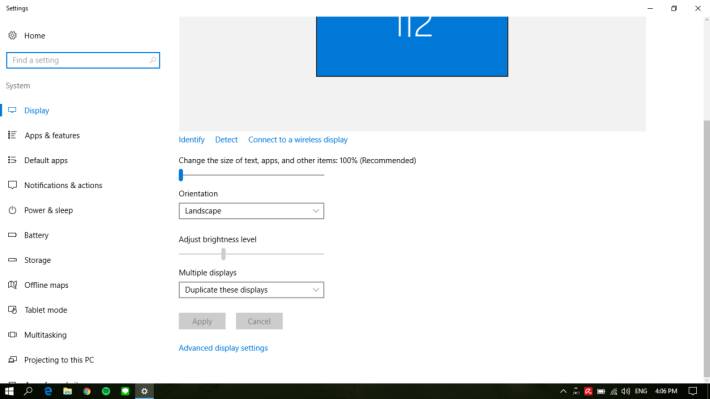Viewport: 710px width, 399px height.
Task: Show hidden system tray icons
Action: click(563, 391)
